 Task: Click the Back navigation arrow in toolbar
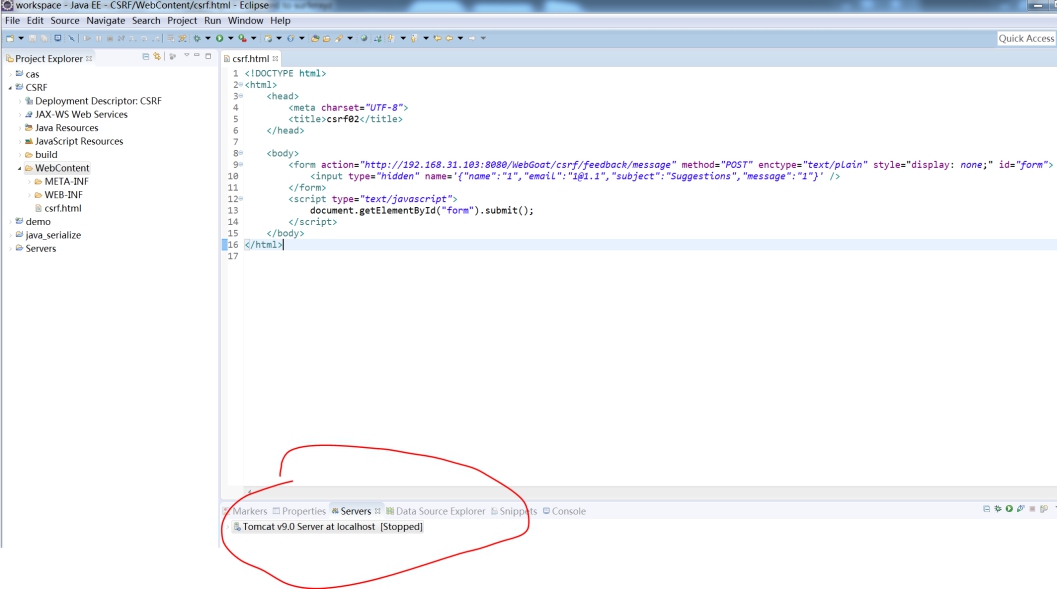(449, 38)
